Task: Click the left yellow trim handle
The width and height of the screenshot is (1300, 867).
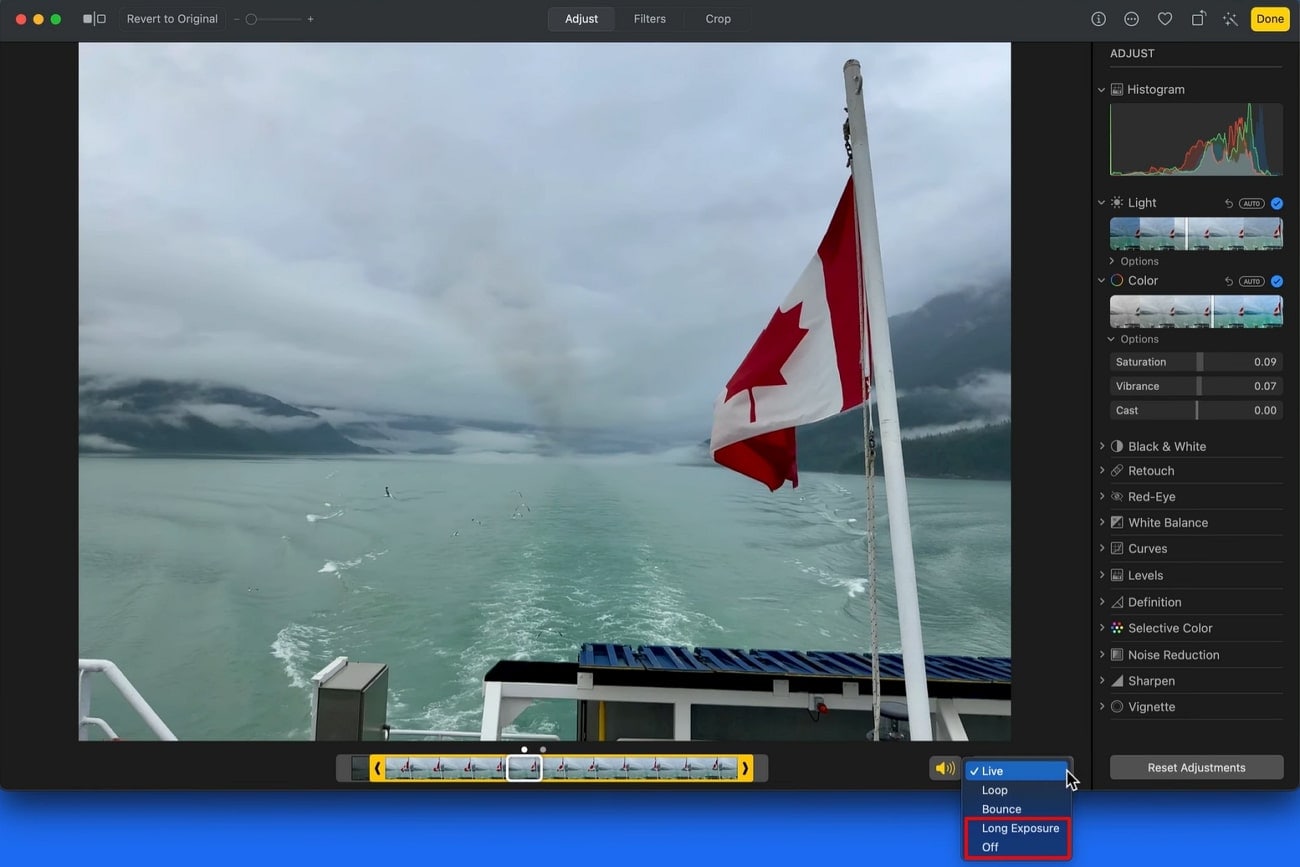Action: click(377, 768)
